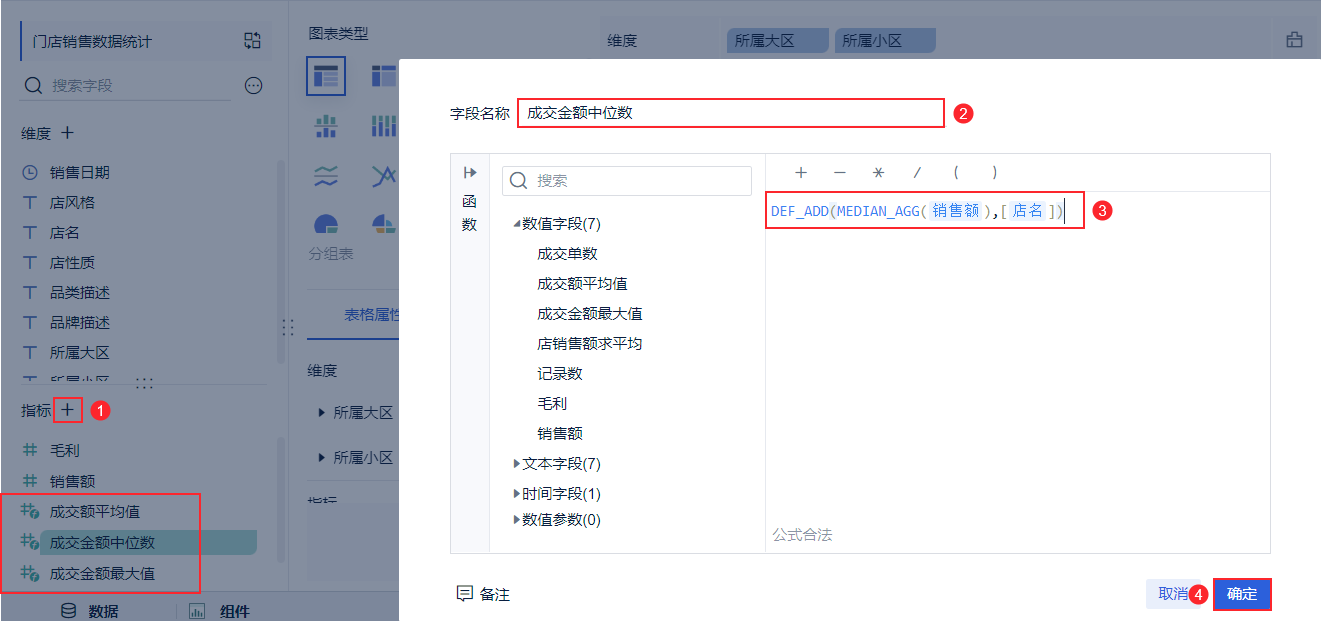The width and height of the screenshot is (1321, 621).
Task: Select 销售额 in the dialog field tree
Action: coord(559,434)
